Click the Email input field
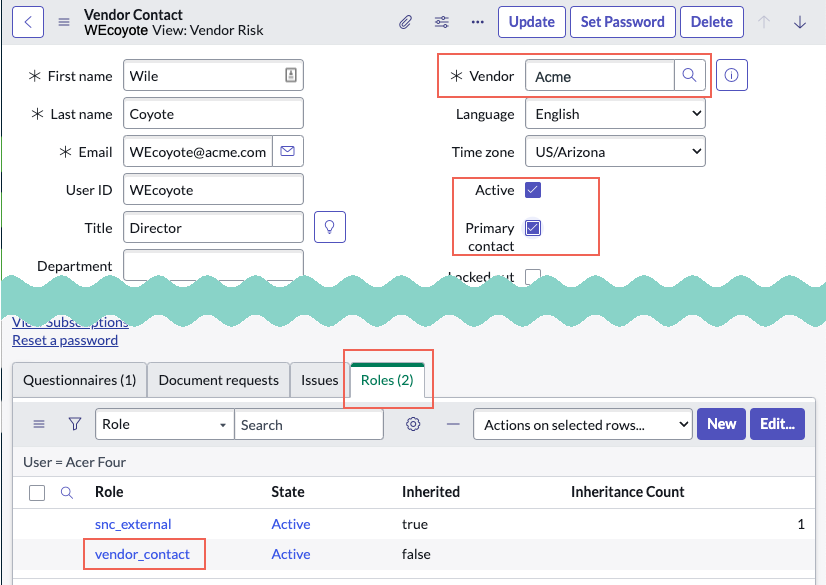Image resolution: width=826 pixels, height=585 pixels. click(198, 152)
